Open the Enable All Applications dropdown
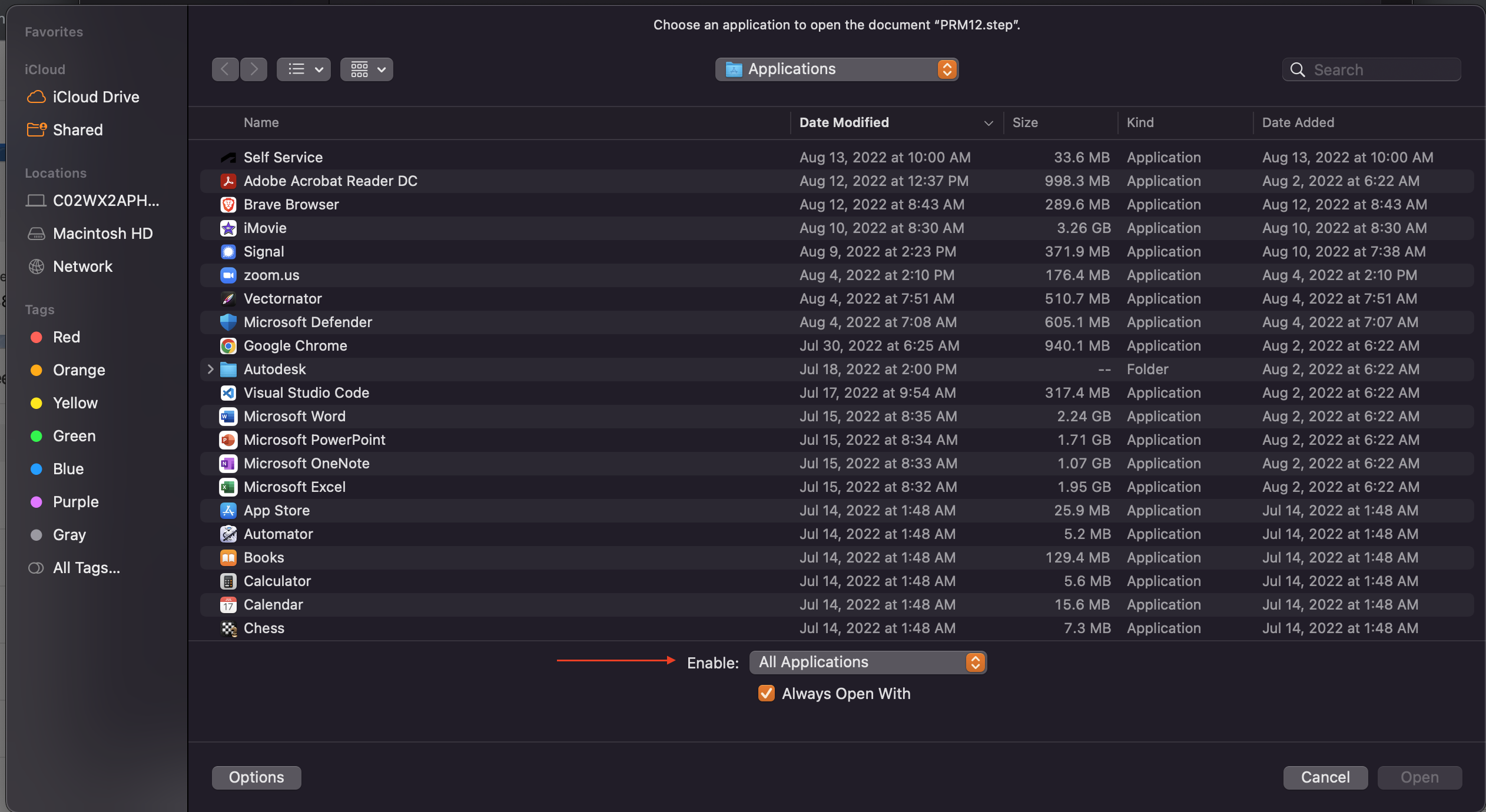This screenshot has width=1486, height=812. click(867, 662)
